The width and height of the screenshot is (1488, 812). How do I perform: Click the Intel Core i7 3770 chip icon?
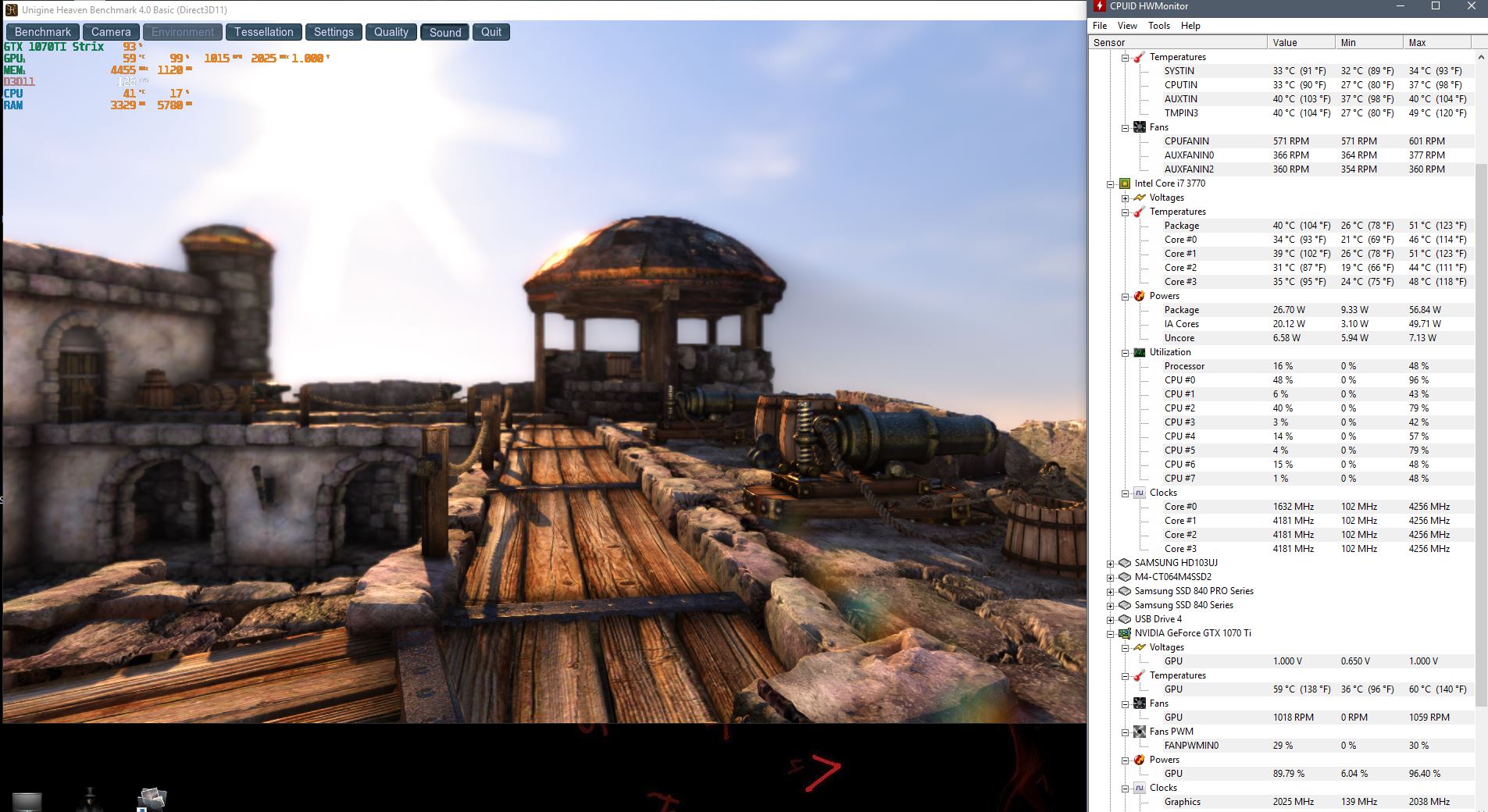click(x=1125, y=183)
